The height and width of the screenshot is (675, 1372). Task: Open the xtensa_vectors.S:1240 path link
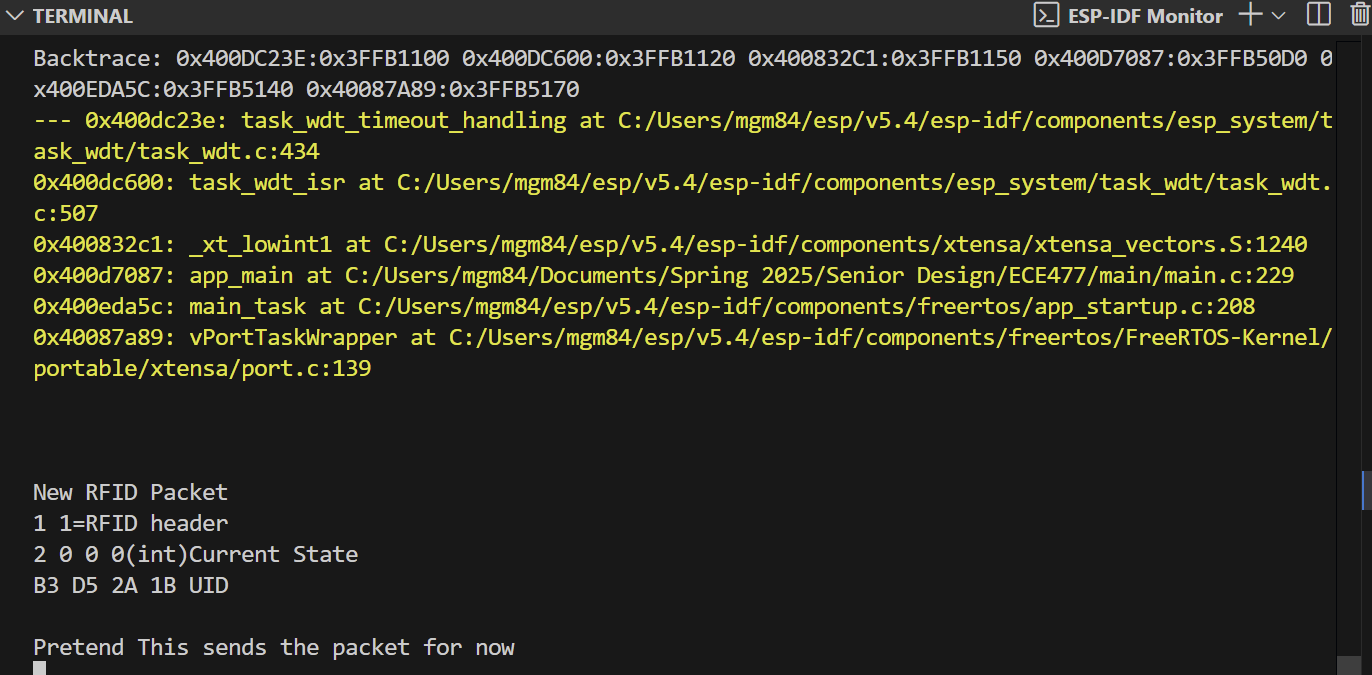click(845, 245)
